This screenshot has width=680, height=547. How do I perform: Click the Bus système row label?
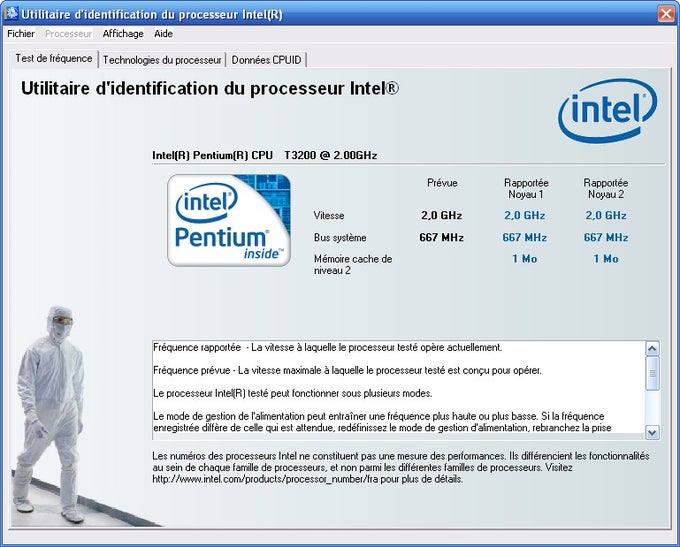point(340,238)
